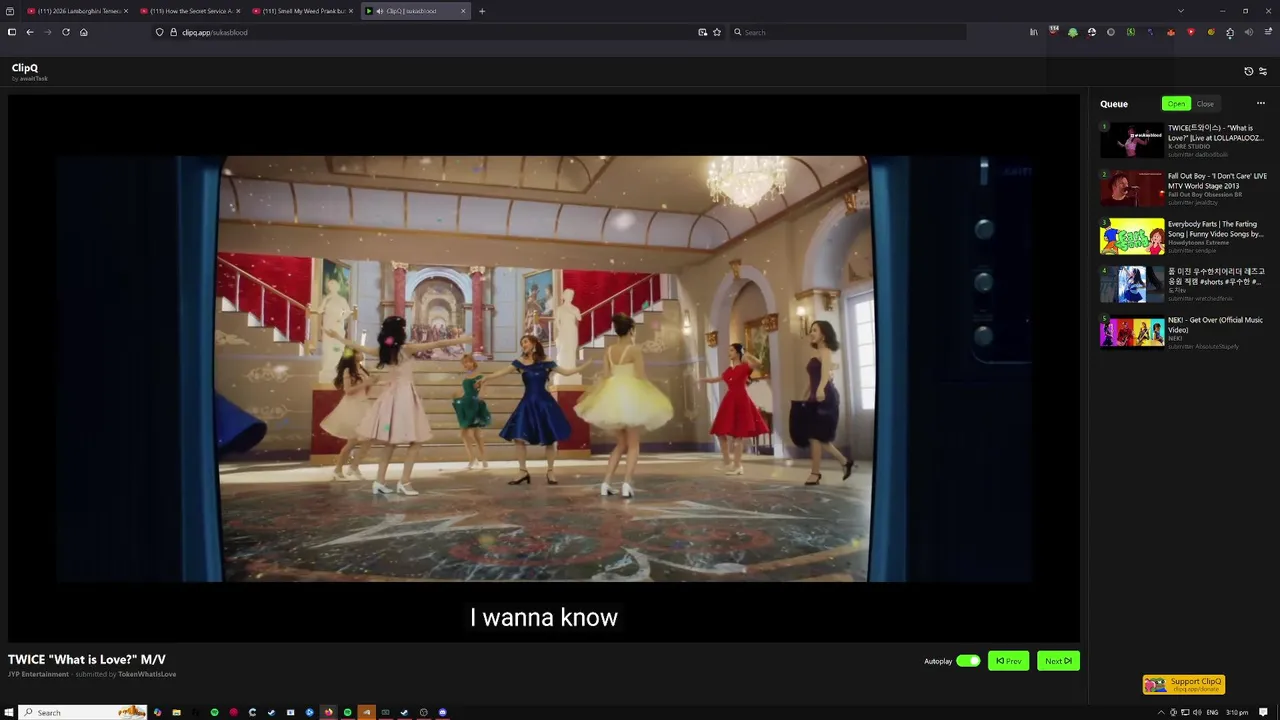Screen dimensions: 1280x720
Task: Click the taskbar clock showing 3:10 pm
Action: coord(1237,712)
